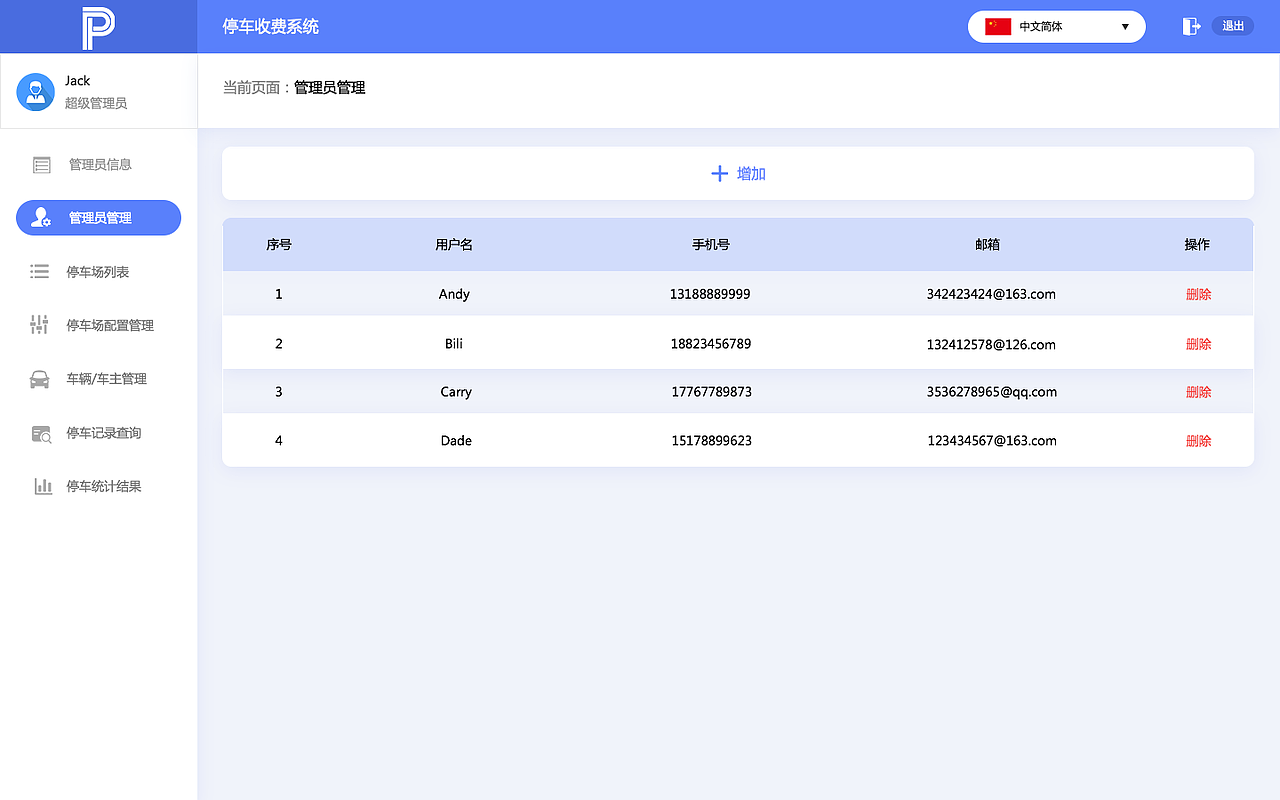Click phone number 13188889999
This screenshot has width=1280, height=800.
710,294
